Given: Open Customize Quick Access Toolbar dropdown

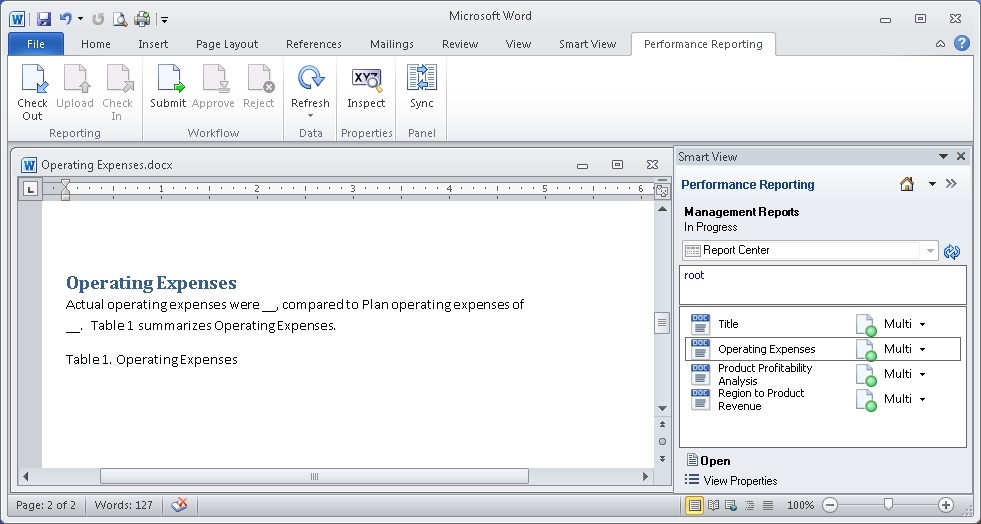Looking at the screenshot, I should pyautogui.click(x=164, y=20).
